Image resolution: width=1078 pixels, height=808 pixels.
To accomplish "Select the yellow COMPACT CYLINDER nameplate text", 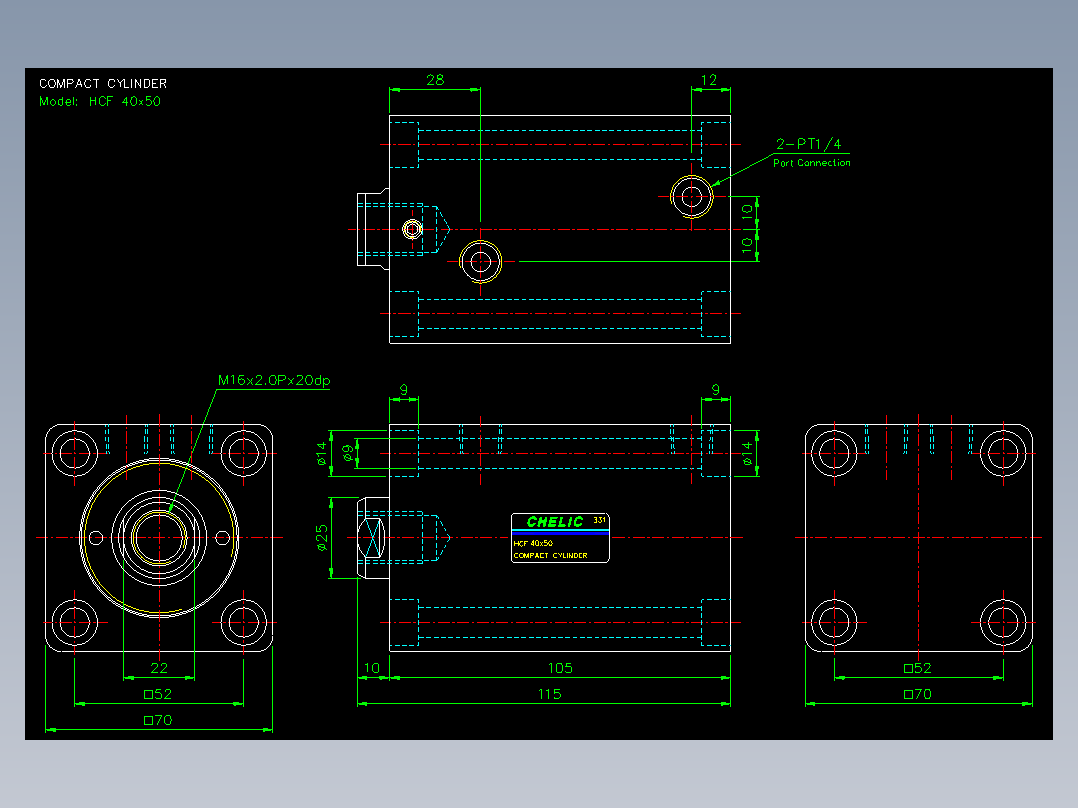I will tap(551, 556).
